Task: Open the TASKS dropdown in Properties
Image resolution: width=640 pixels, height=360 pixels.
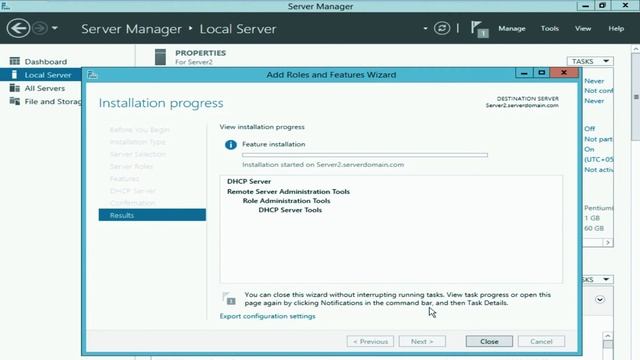Action: pyautogui.click(x=590, y=61)
